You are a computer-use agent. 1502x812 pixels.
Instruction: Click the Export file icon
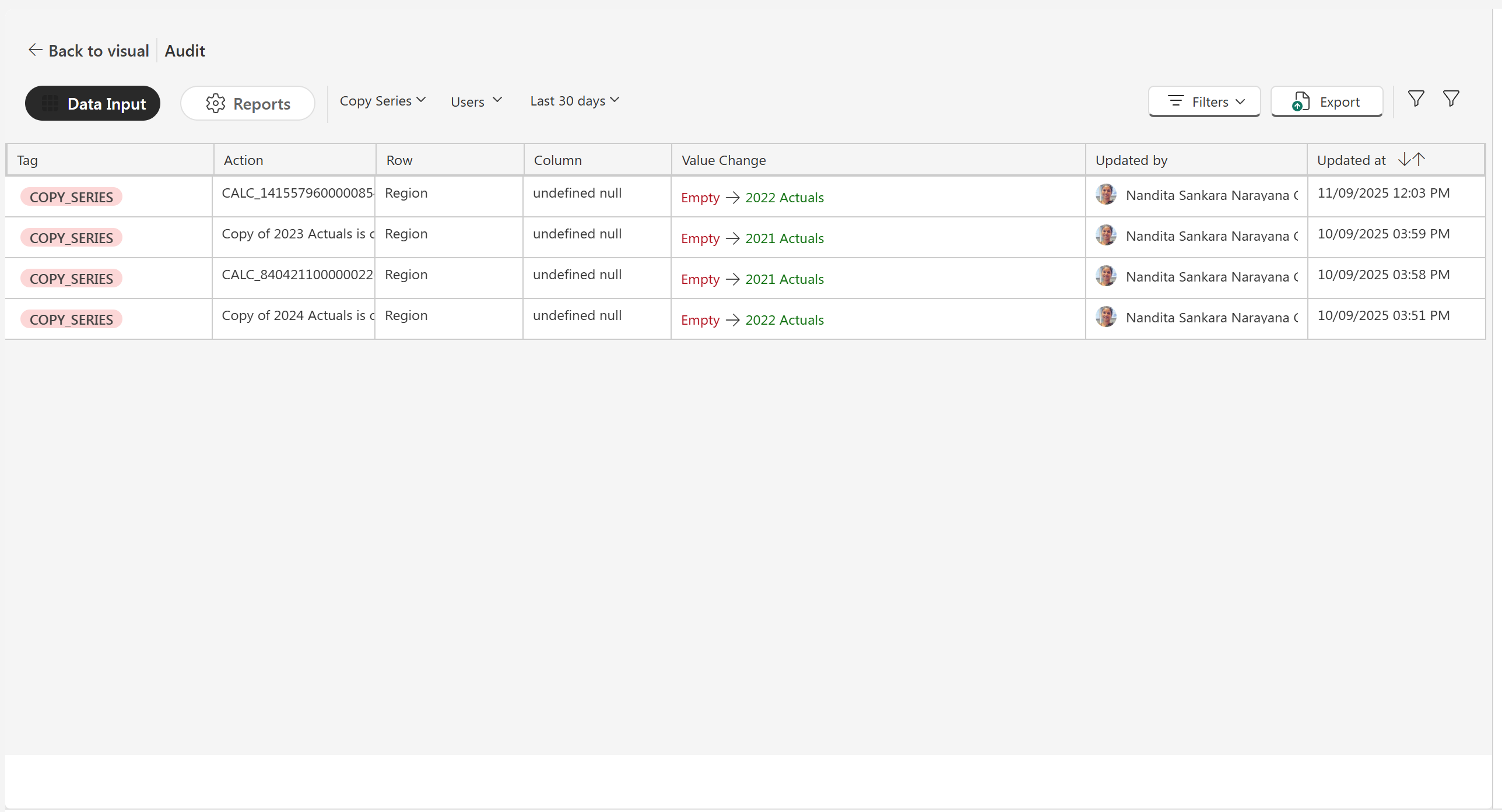tap(1300, 101)
